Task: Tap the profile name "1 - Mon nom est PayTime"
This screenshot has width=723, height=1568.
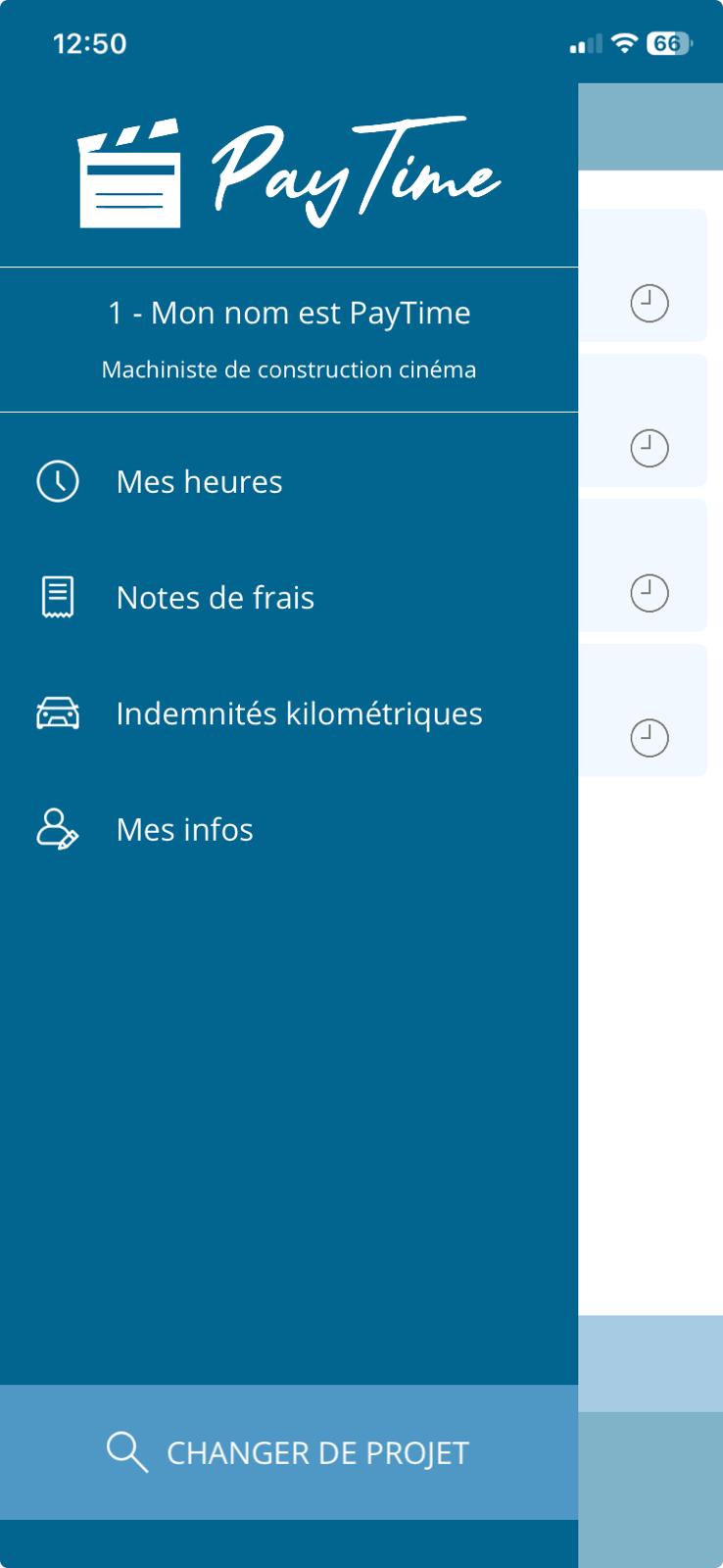Action: pyautogui.click(x=289, y=313)
